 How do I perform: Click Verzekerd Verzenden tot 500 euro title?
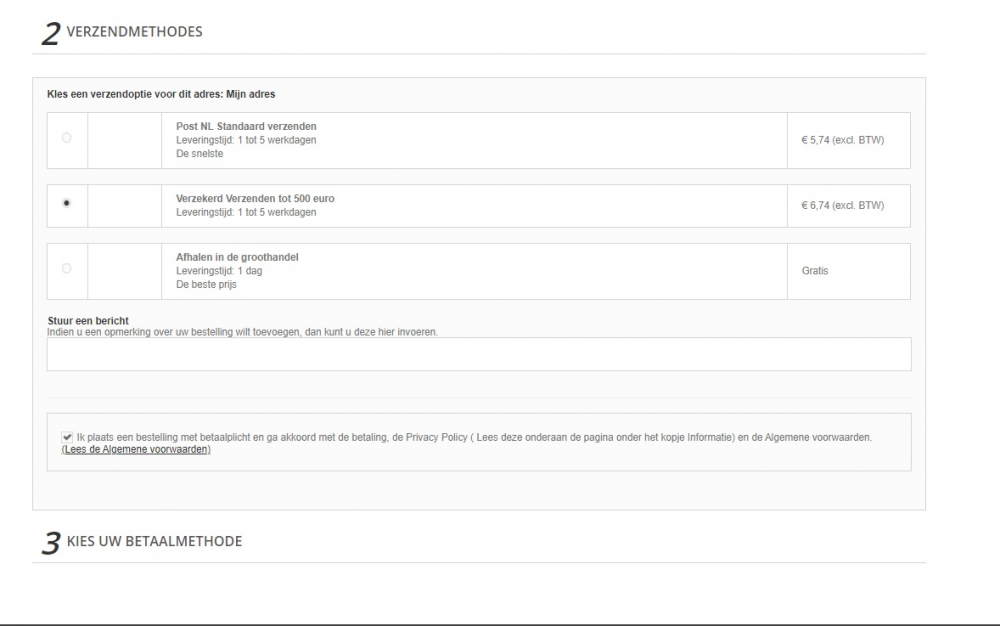click(255, 198)
